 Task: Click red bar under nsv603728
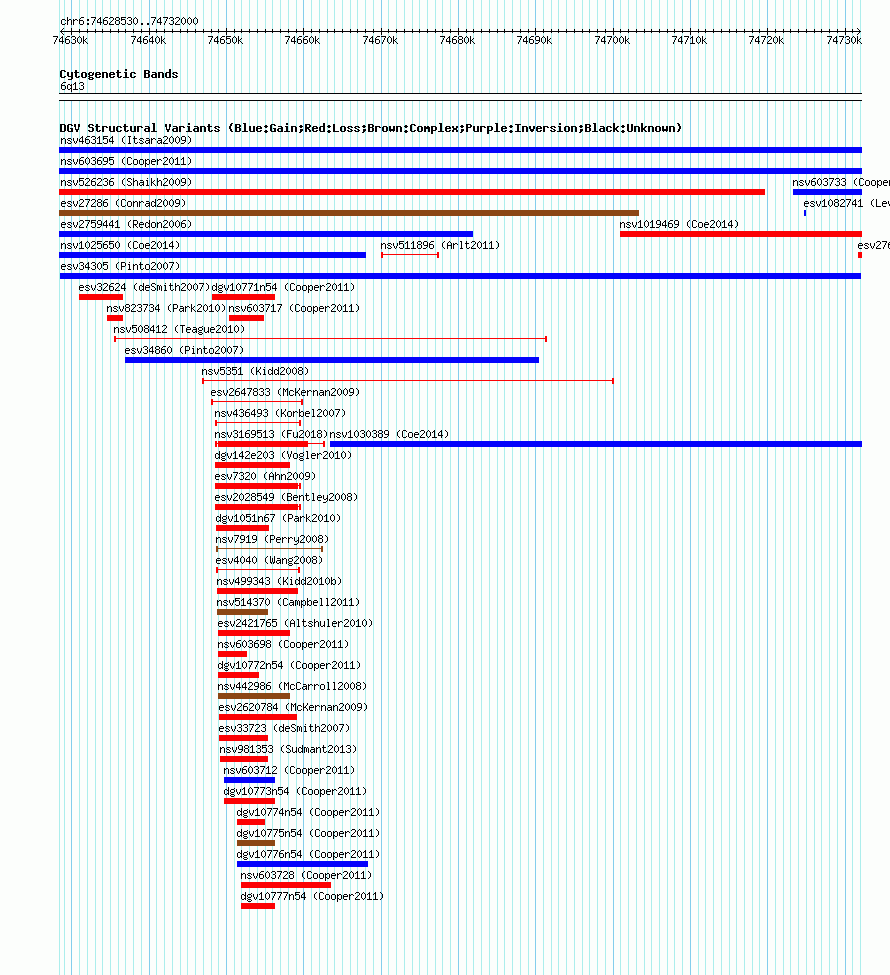(286, 885)
